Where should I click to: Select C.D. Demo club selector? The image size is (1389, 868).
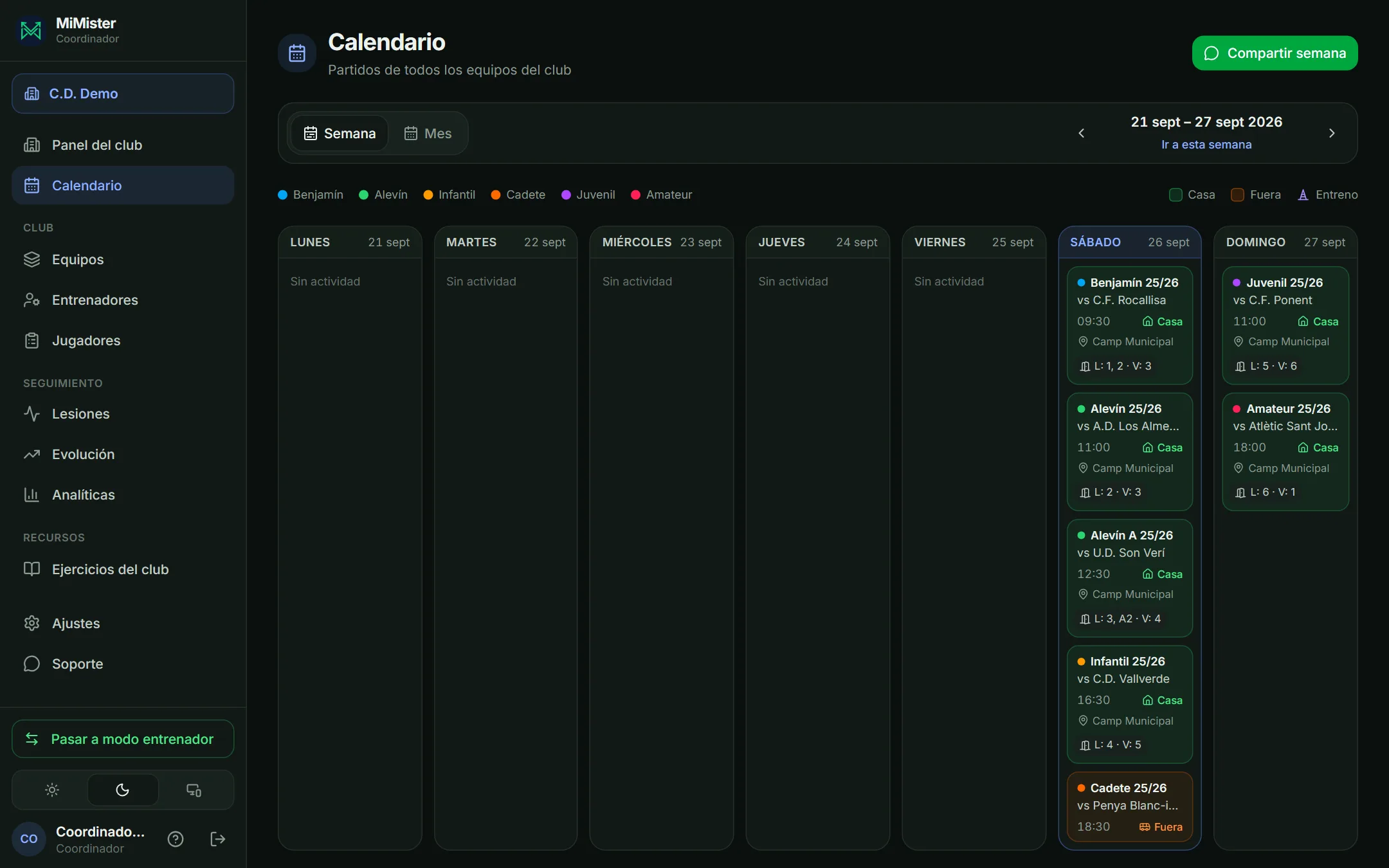pos(123,94)
